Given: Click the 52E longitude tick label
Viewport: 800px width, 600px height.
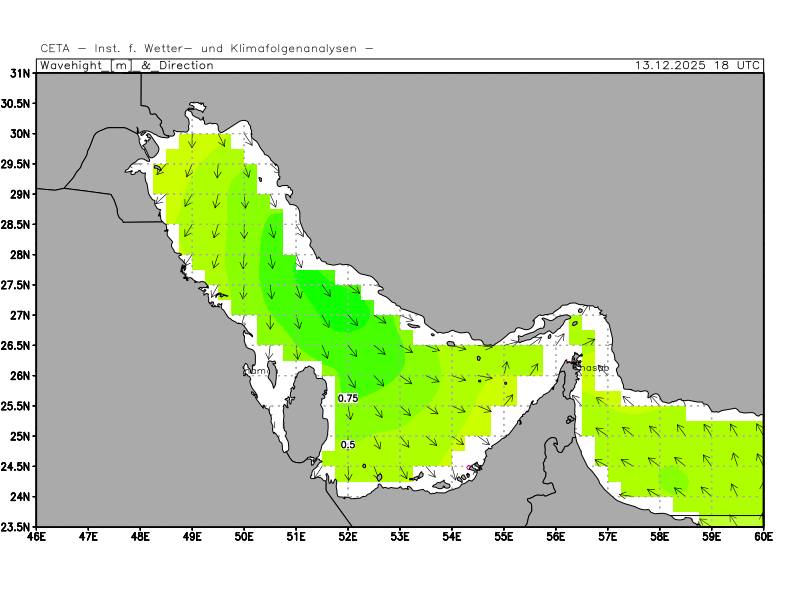Looking at the screenshot, I should click(x=348, y=538).
